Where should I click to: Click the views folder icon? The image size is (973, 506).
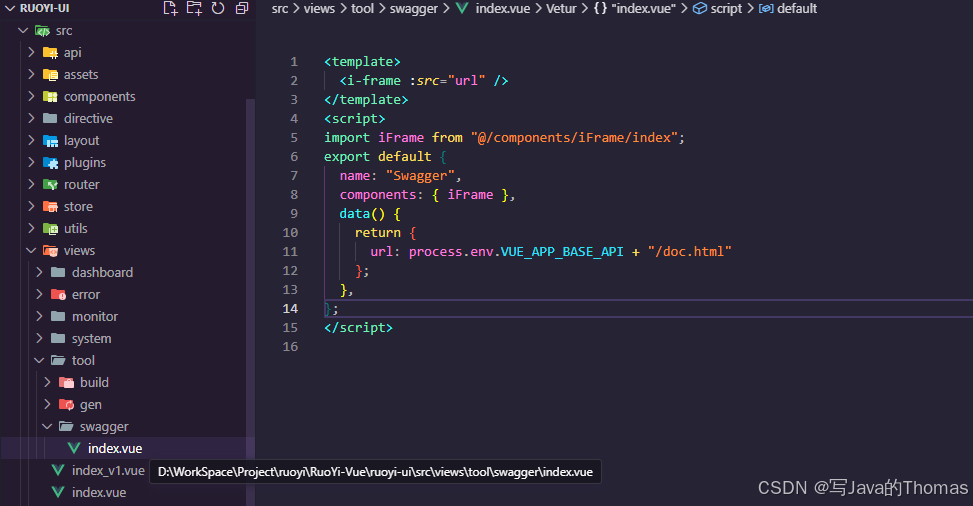pyautogui.click(x=50, y=251)
